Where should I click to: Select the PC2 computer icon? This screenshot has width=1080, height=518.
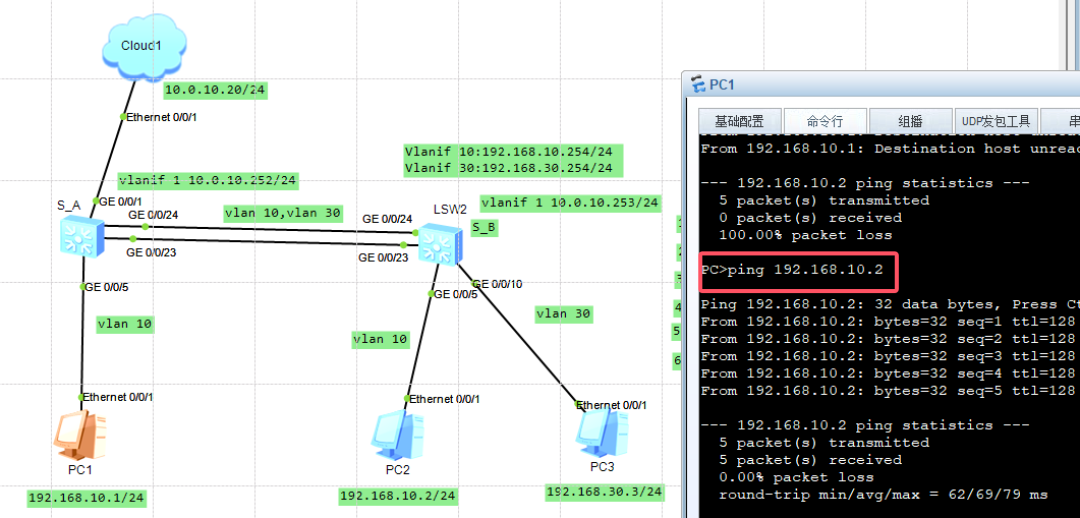tap(398, 436)
